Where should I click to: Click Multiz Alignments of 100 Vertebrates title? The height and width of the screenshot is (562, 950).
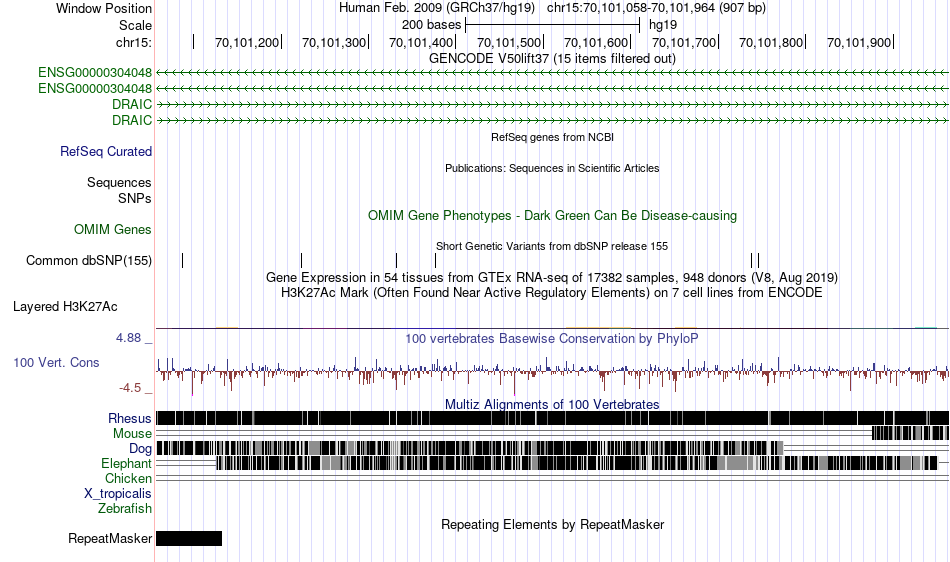click(552, 404)
